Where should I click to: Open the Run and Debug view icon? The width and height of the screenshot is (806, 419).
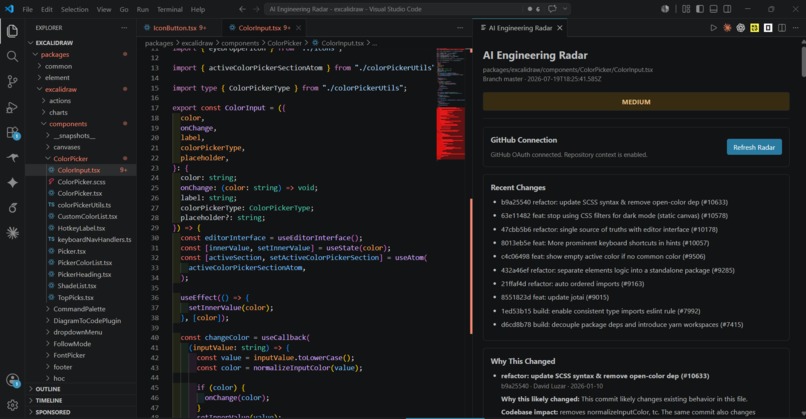click(x=12, y=107)
